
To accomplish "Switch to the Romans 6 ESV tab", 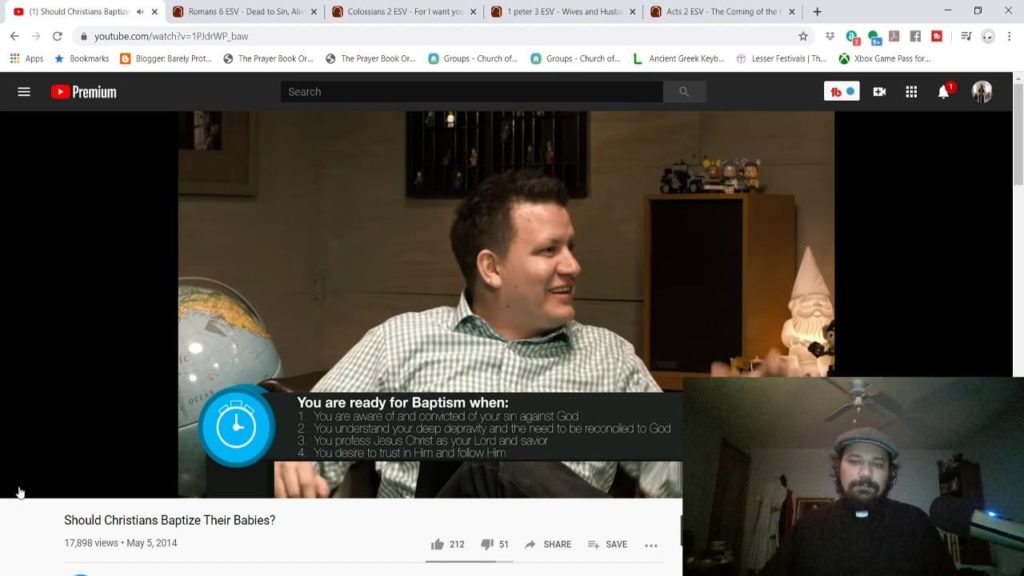I will click(243, 12).
